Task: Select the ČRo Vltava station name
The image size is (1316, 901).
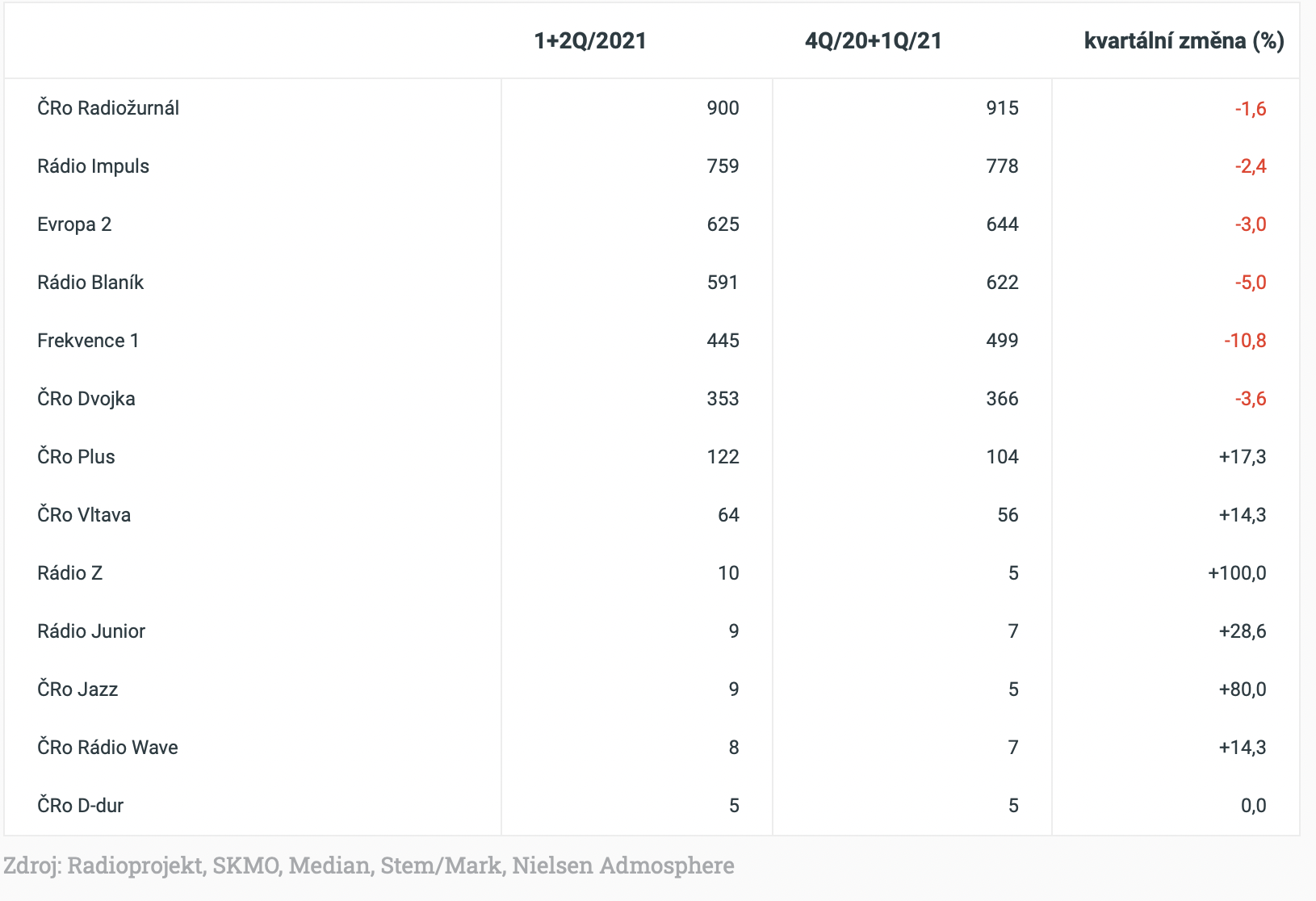Action: tap(84, 515)
